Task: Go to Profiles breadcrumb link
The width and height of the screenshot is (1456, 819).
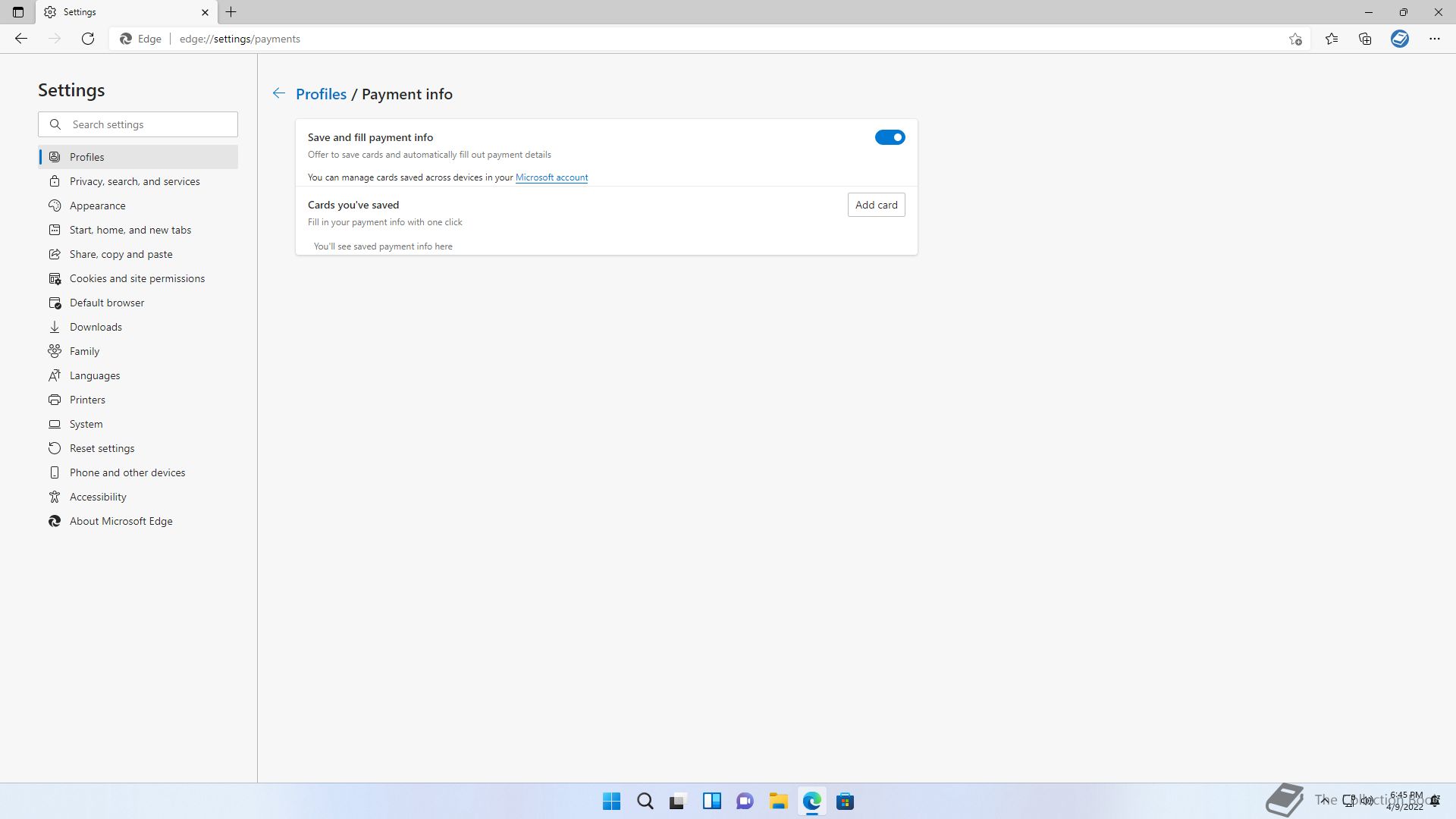Action: pos(321,94)
